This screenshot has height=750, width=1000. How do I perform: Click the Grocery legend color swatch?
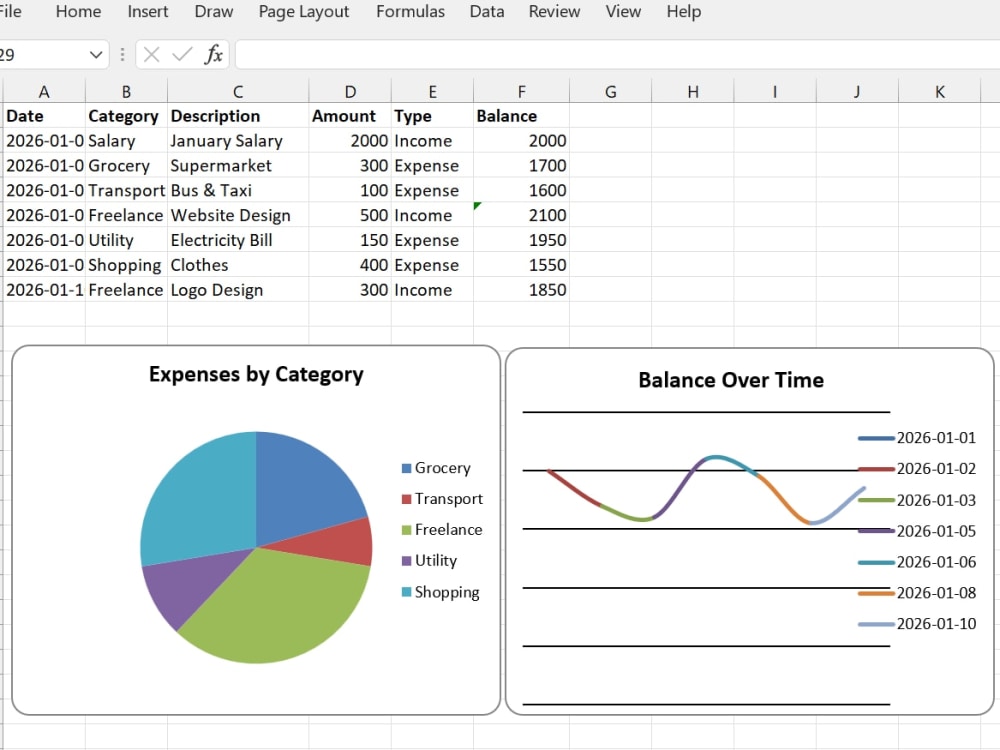click(x=406, y=468)
